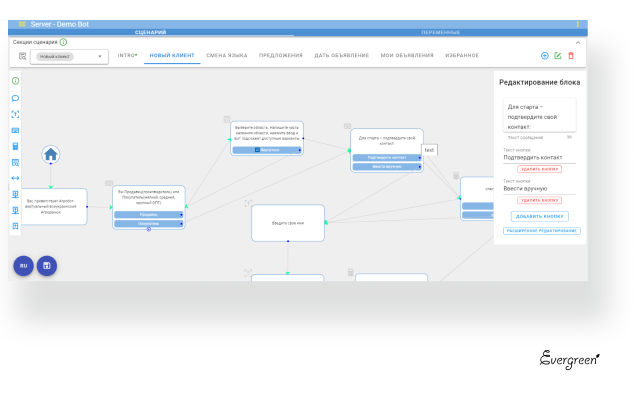This screenshot has height=400, width=640.
Task: Switch to the Смена языка tab
Action: tap(226, 56)
